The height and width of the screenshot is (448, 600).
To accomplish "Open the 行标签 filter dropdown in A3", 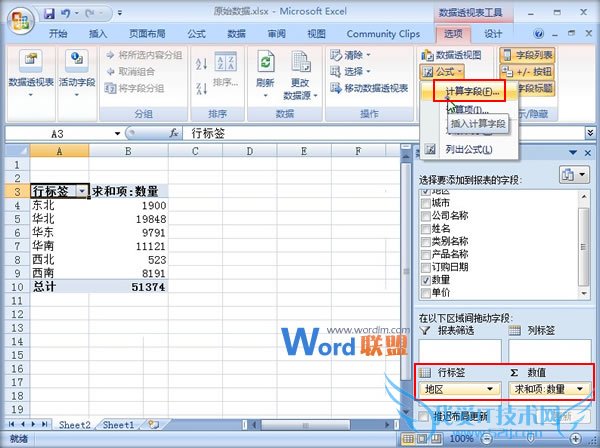I will point(82,191).
